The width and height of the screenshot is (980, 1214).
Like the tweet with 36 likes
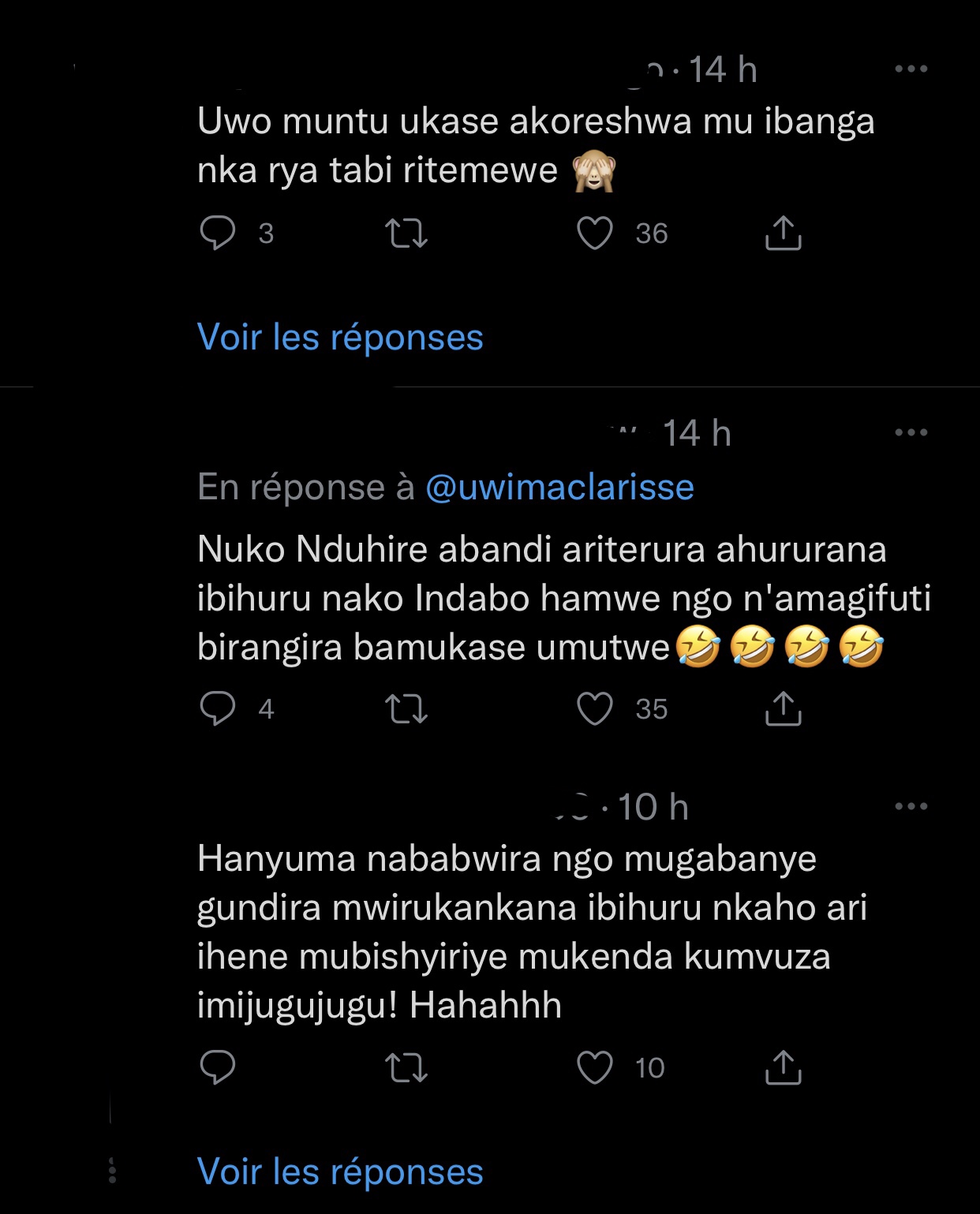pyautogui.click(x=595, y=233)
